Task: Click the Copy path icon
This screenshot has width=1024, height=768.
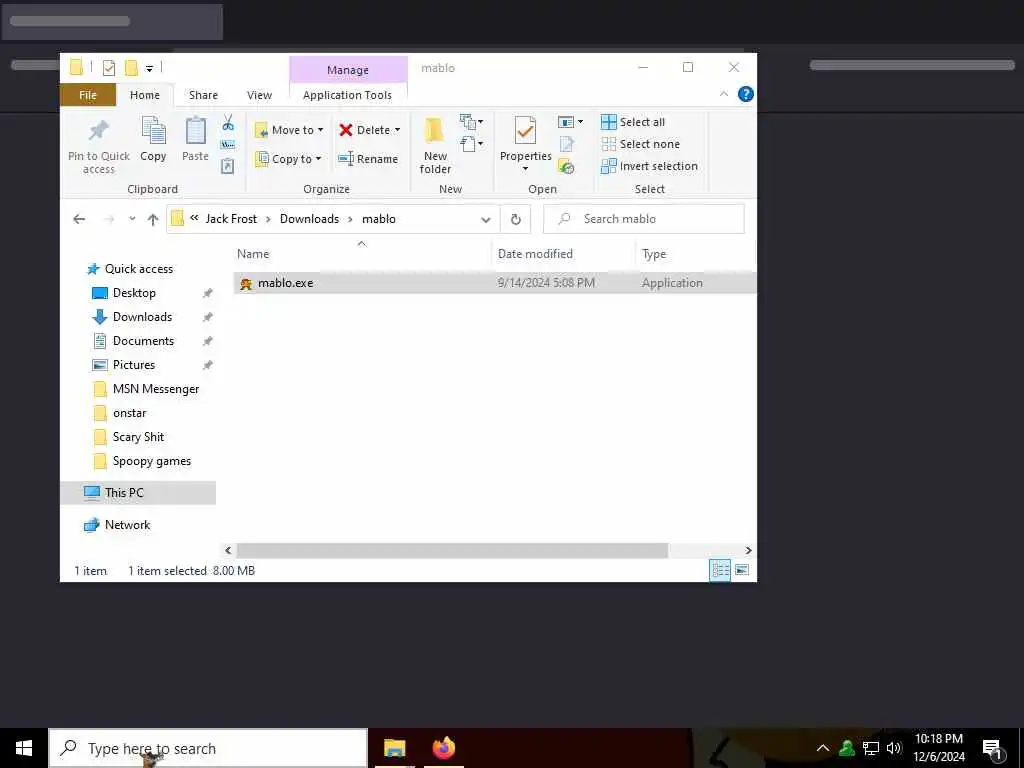Action: 228,144
